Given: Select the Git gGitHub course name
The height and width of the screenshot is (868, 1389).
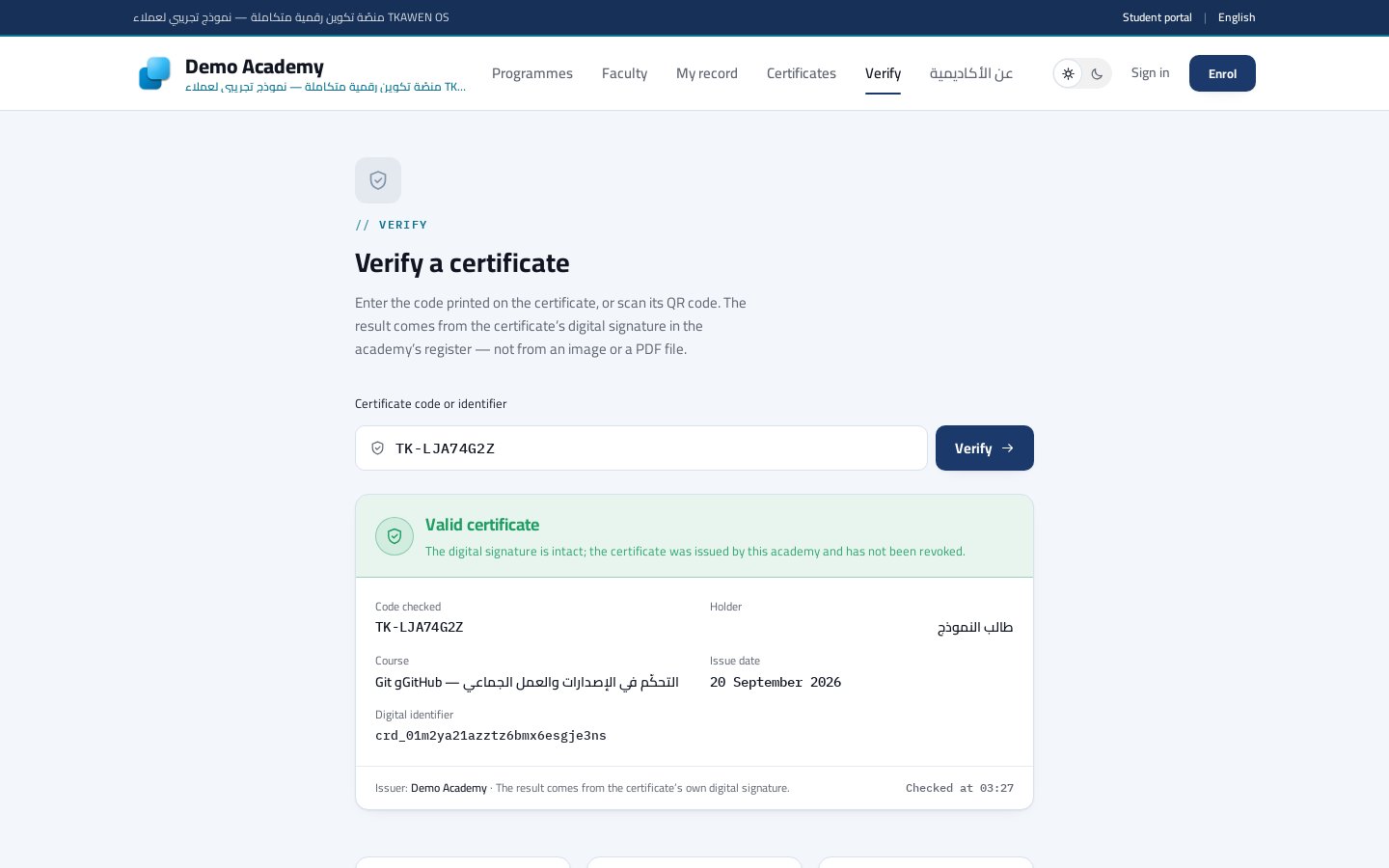Looking at the screenshot, I should 527,682.
